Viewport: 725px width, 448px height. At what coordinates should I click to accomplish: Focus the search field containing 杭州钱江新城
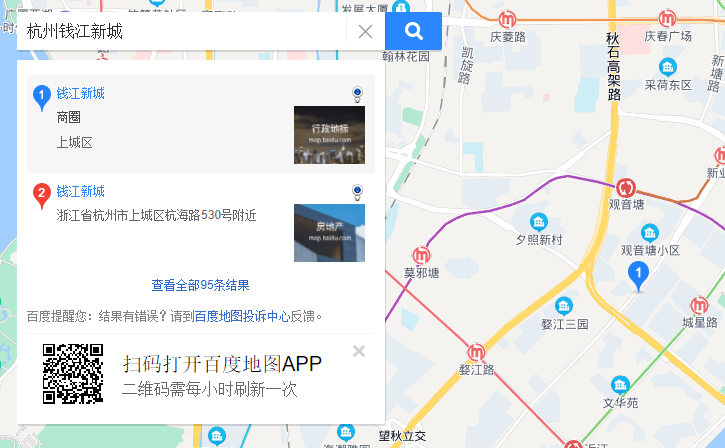181,31
